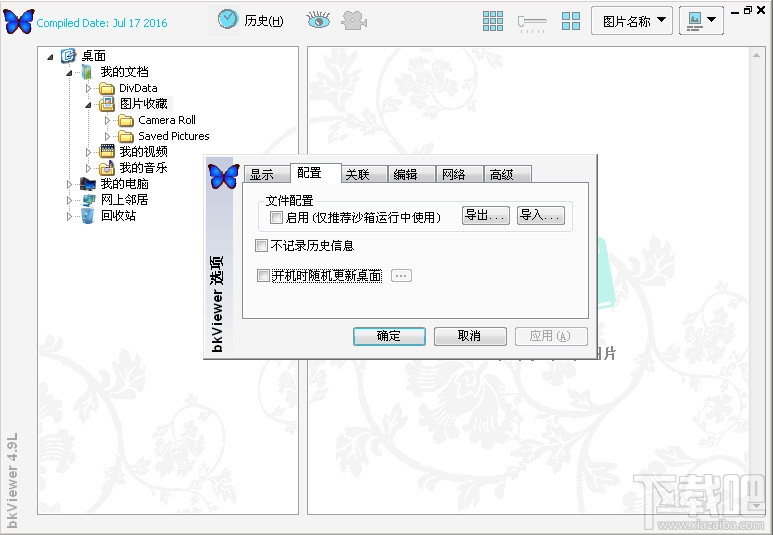Open the 编辑 tab
This screenshot has height=535, width=773.
(412, 174)
